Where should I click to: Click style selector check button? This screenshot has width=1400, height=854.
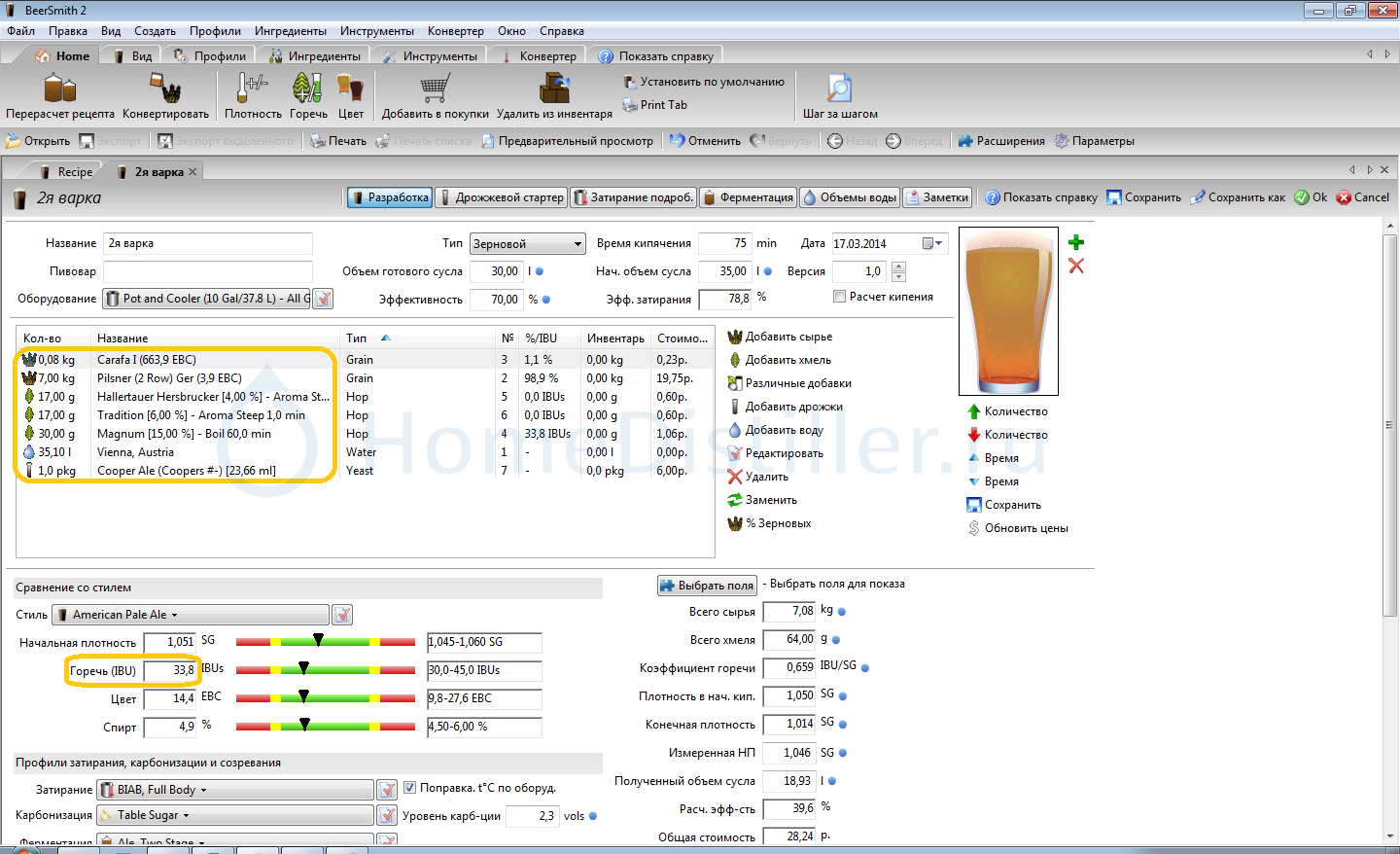tap(342, 615)
